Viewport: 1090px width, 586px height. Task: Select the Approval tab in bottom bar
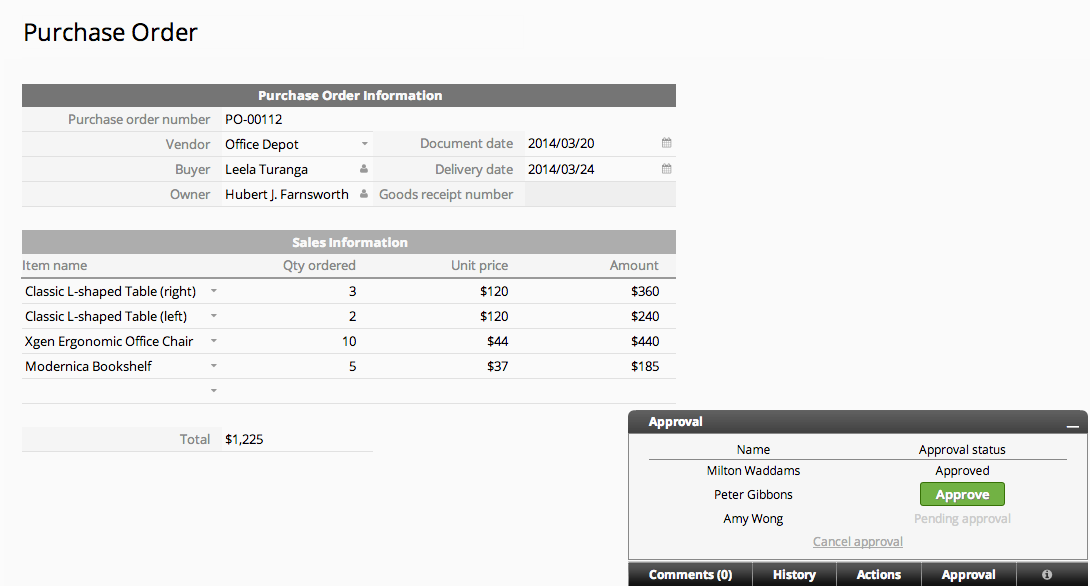968,575
